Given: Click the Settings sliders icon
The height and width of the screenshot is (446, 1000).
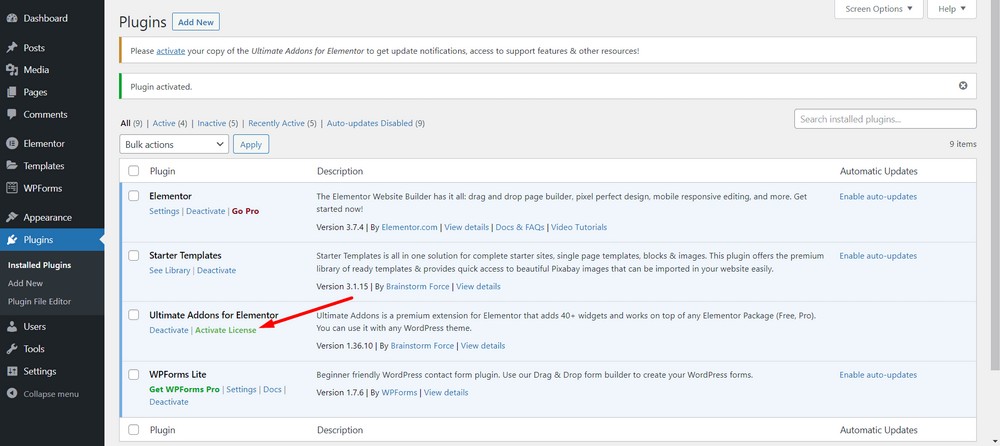Looking at the screenshot, I should [x=11, y=371].
